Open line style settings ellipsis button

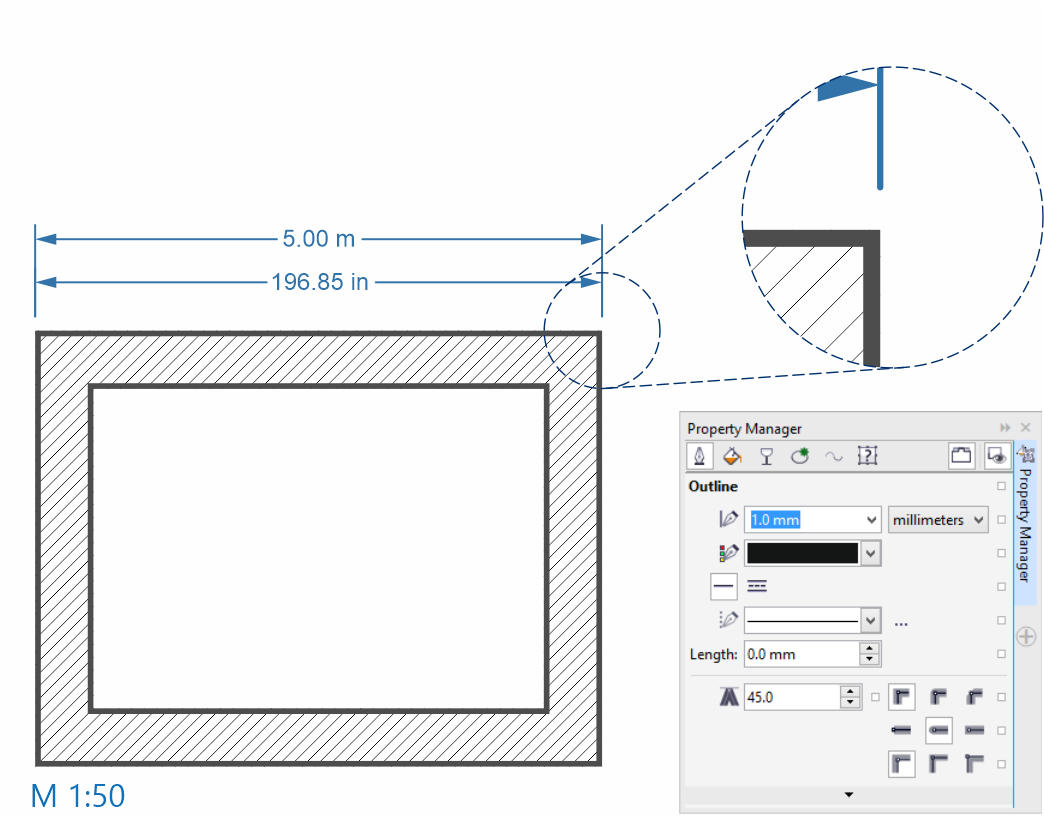click(x=901, y=624)
